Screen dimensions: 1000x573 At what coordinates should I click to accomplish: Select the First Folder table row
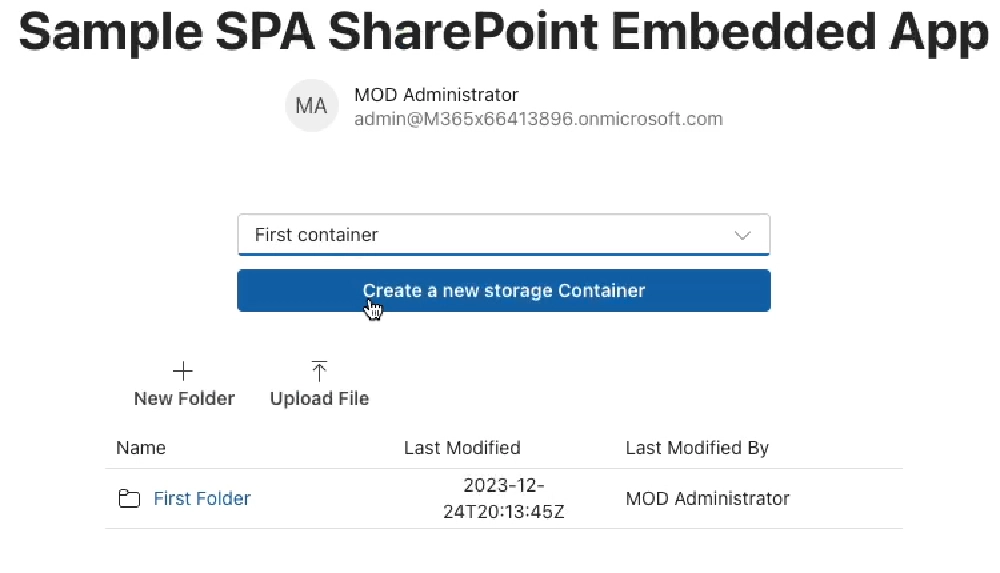coord(504,498)
